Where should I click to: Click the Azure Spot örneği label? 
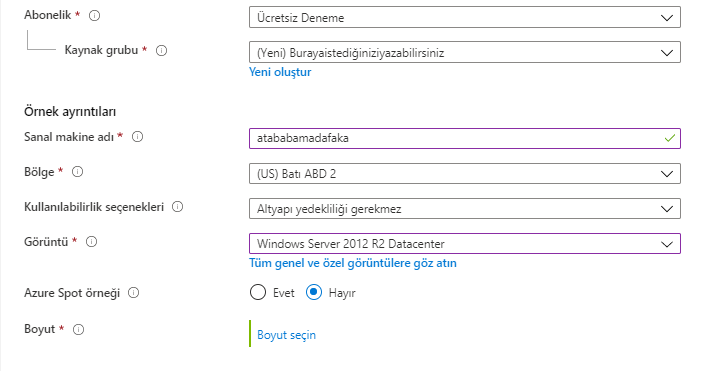click(x=72, y=293)
